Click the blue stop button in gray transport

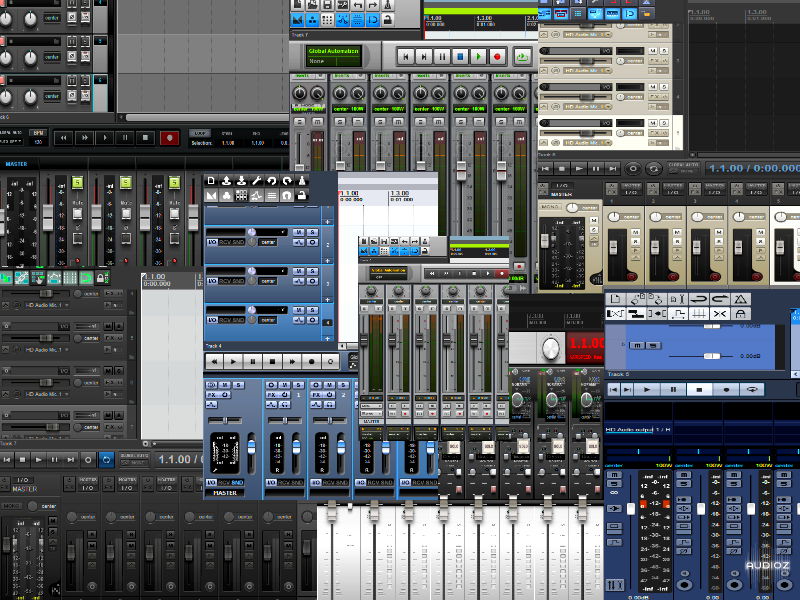tap(459, 57)
